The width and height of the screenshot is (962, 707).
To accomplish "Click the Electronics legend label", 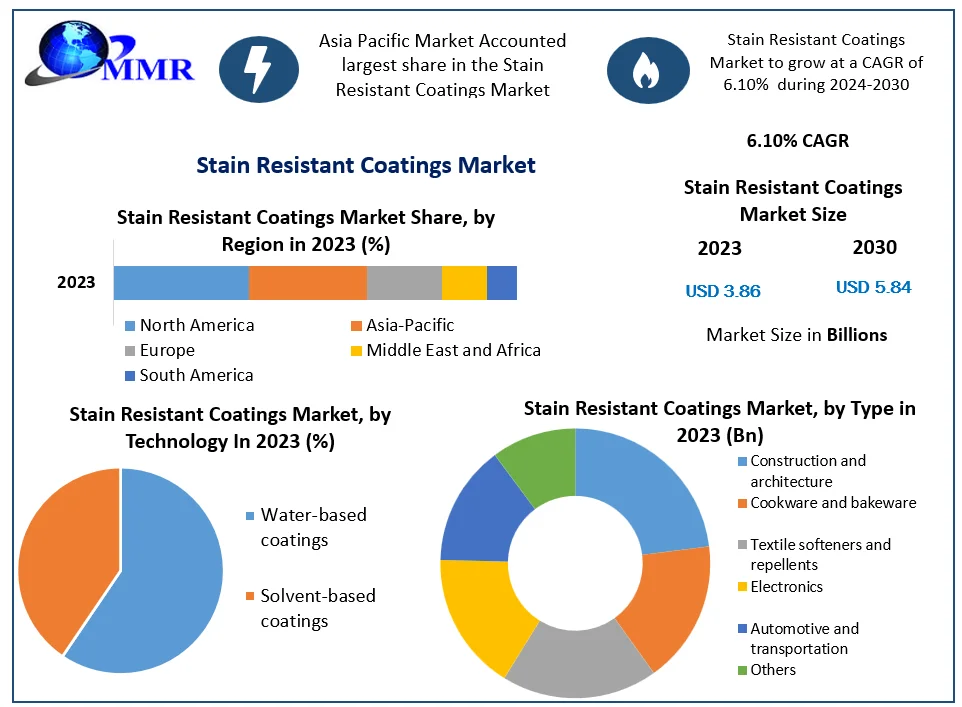I will (x=786, y=587).
